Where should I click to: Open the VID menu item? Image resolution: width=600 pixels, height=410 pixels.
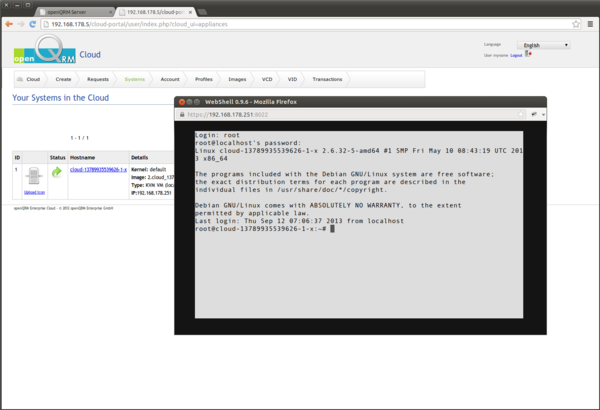[x=292, y=79]
